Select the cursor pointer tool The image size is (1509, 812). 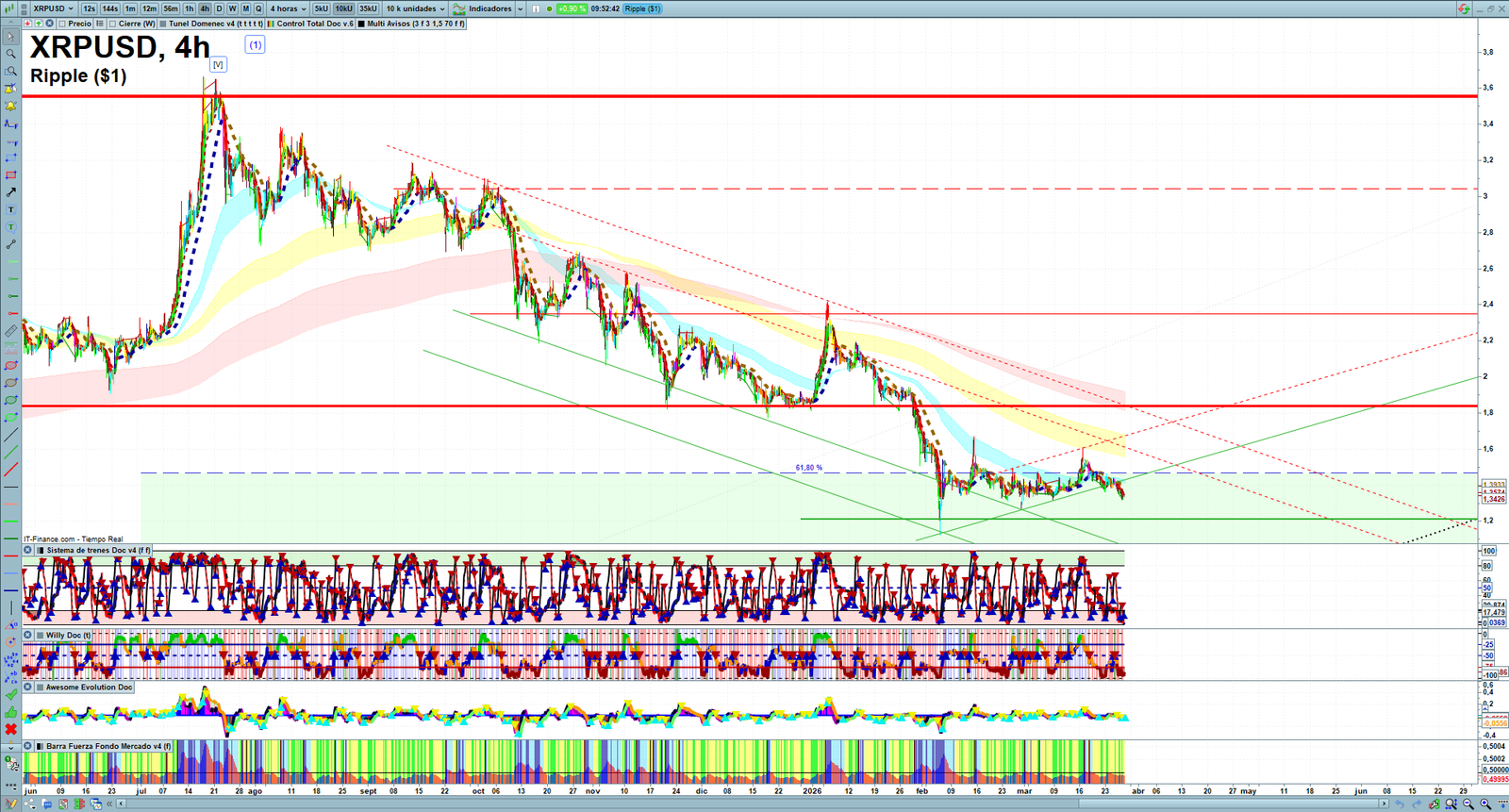11,37
